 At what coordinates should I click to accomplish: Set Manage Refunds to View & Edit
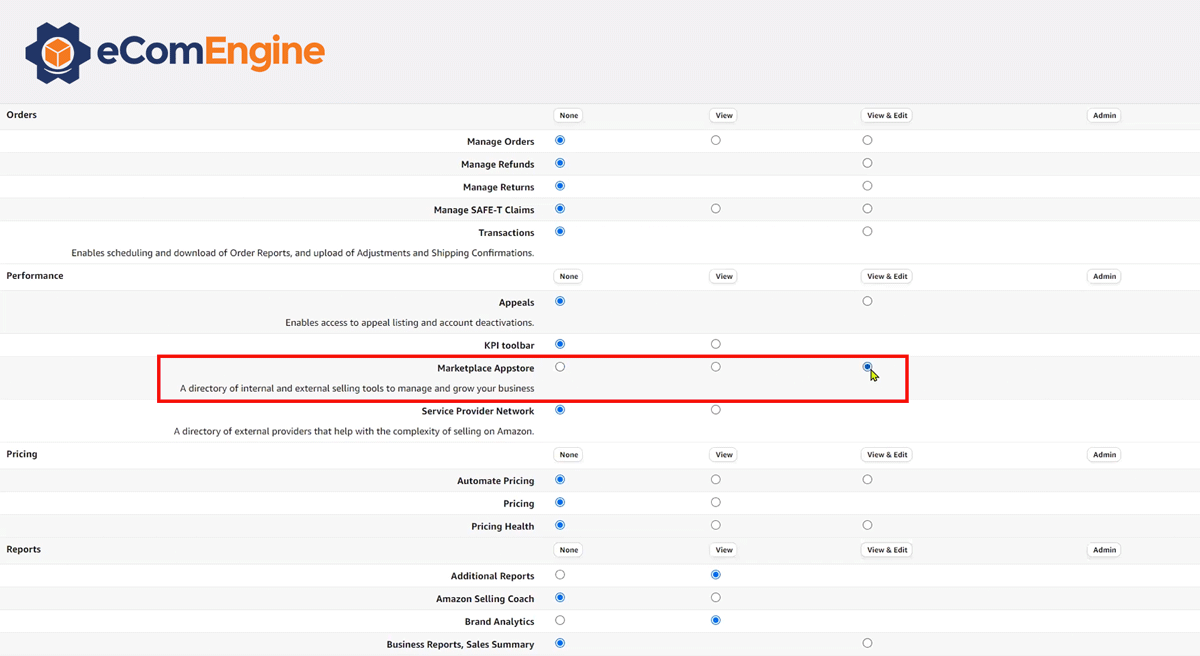click(x=867, y=163)
